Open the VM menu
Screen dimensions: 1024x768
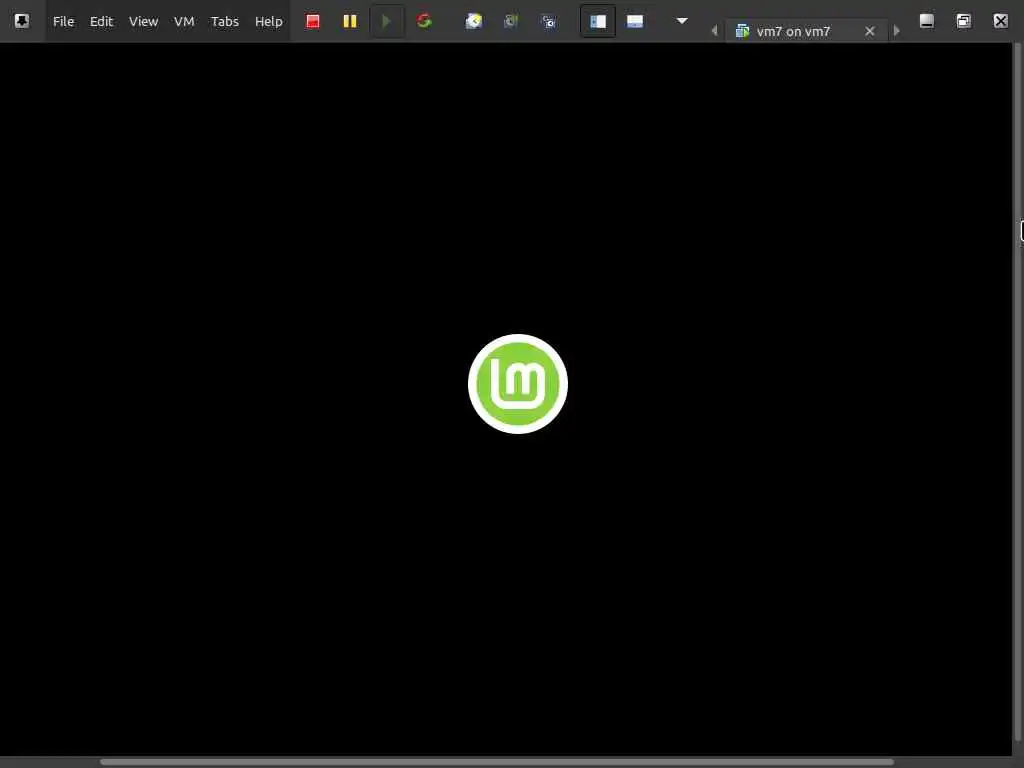(184, 22)
